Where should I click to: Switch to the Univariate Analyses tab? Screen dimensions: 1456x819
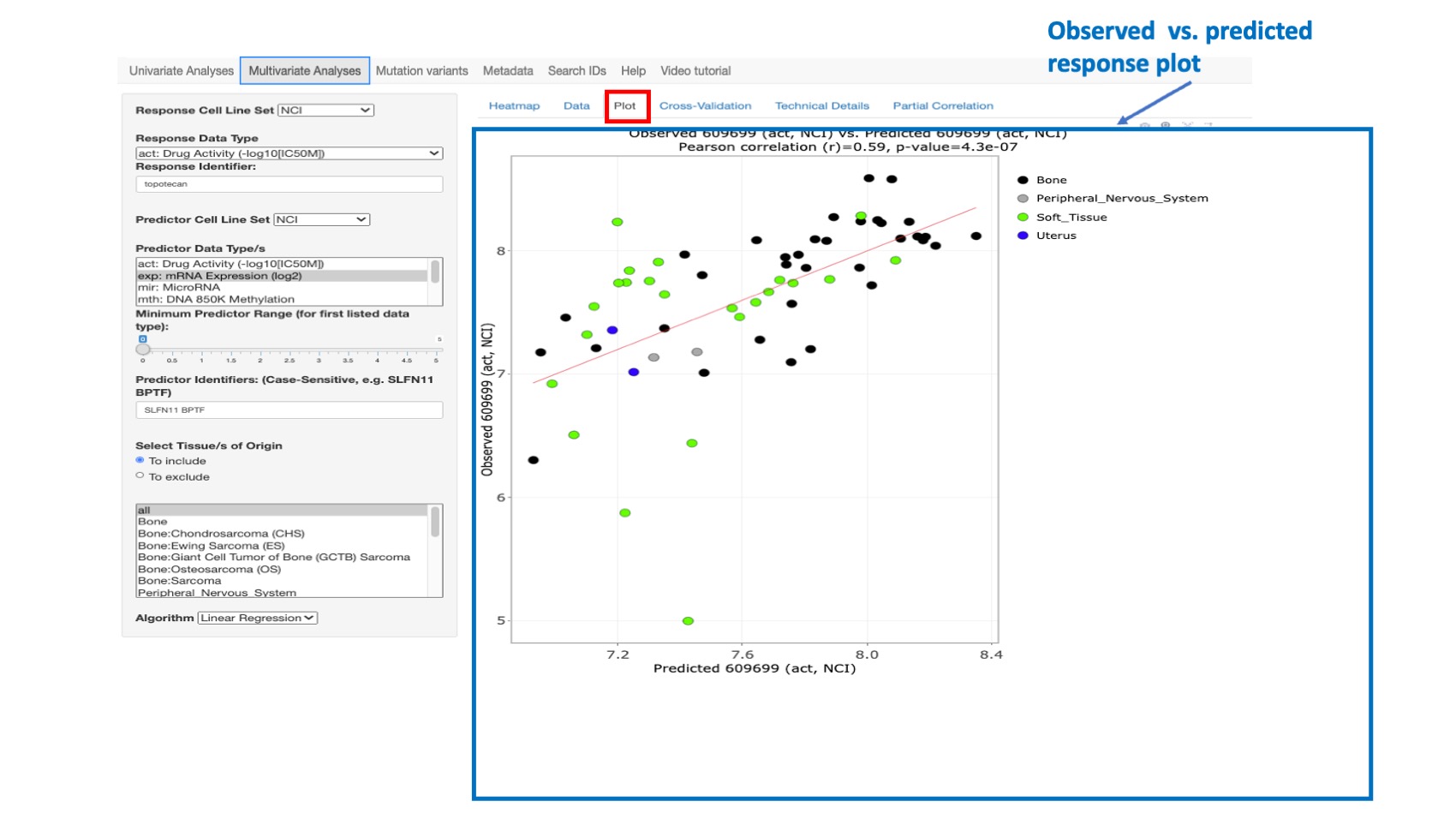(181, 71)
